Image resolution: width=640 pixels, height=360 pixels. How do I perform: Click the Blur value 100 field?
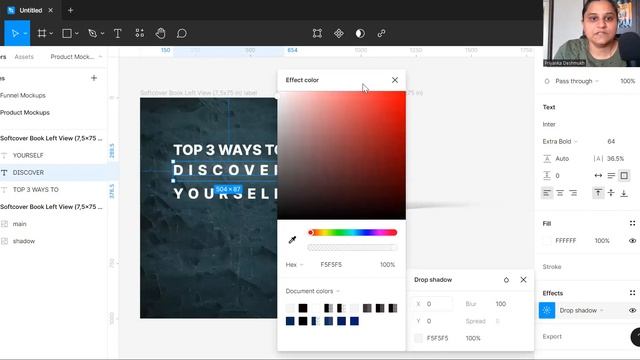(501, 304)
